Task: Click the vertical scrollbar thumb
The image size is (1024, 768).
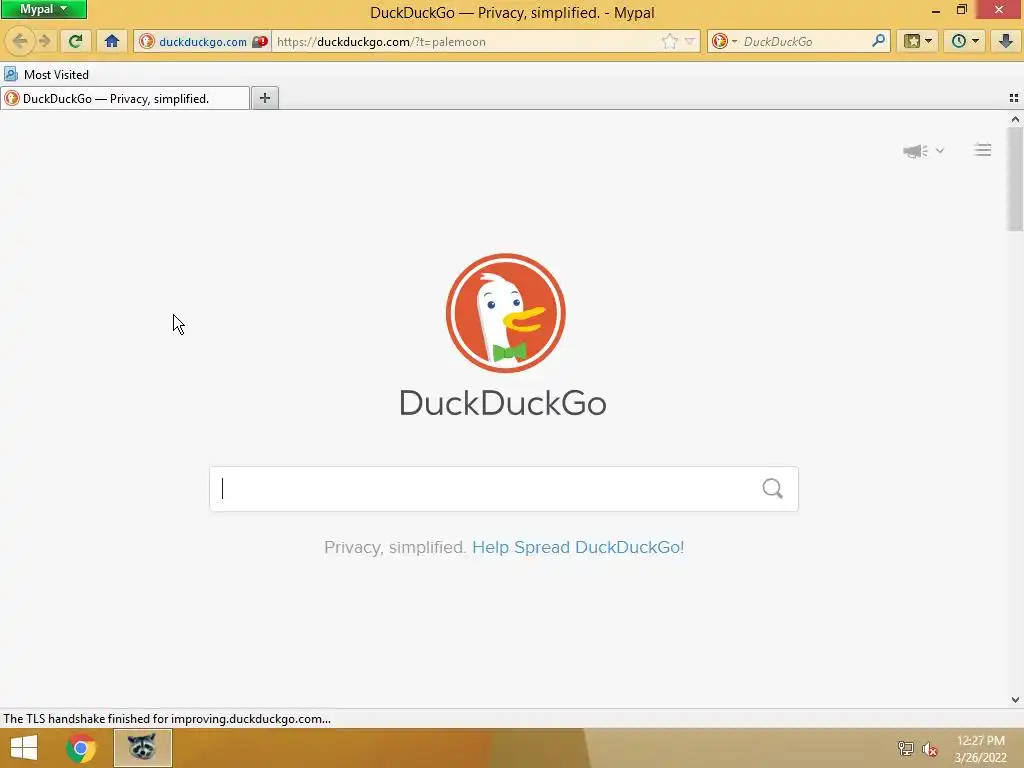Action: coord(1015,179)
